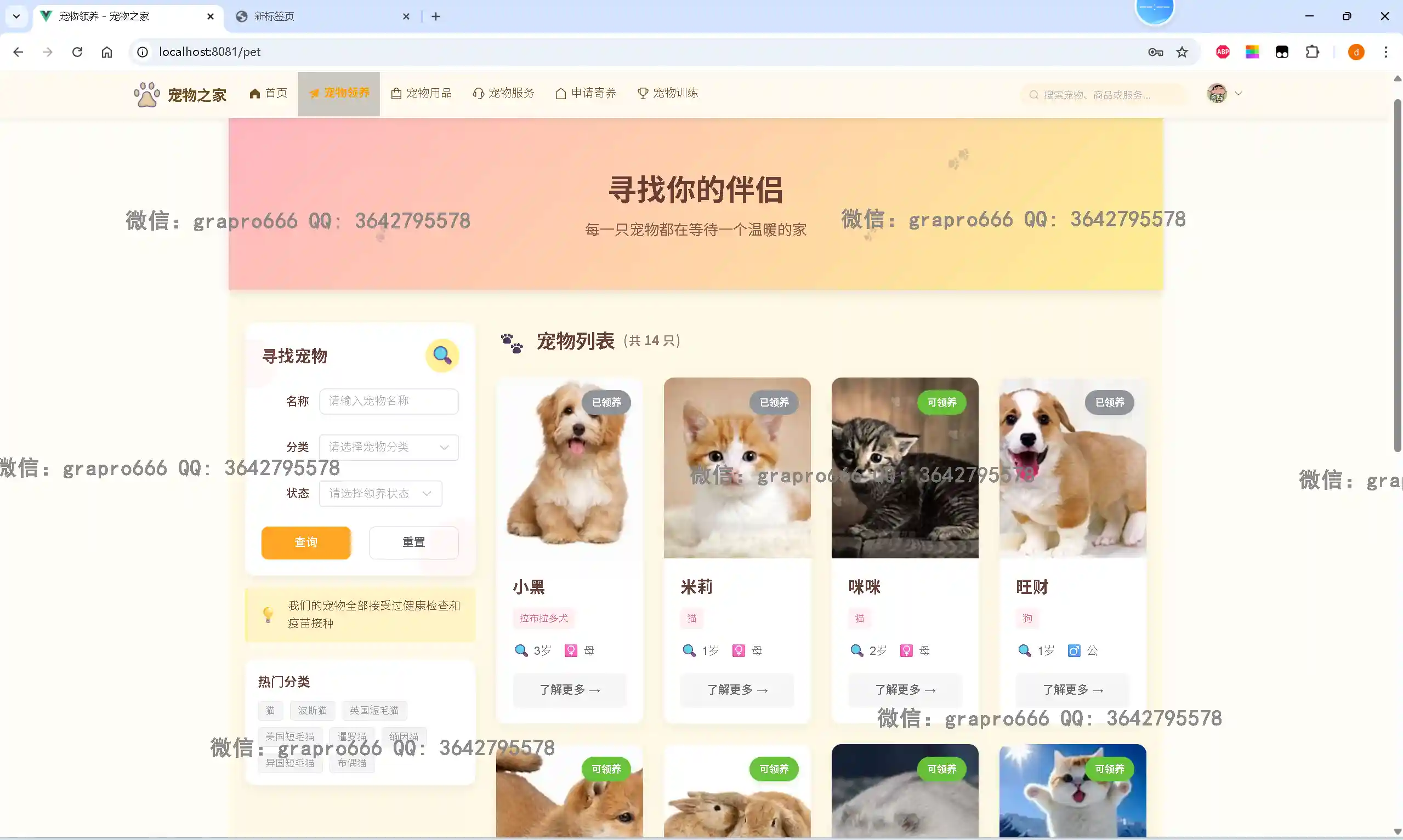Image resolution: width=1403 pixels, height=840 pixels.
Task: Expand the 请选择宠物分类 dropdown
Action: pyautogui.click(x=388, y=447)
